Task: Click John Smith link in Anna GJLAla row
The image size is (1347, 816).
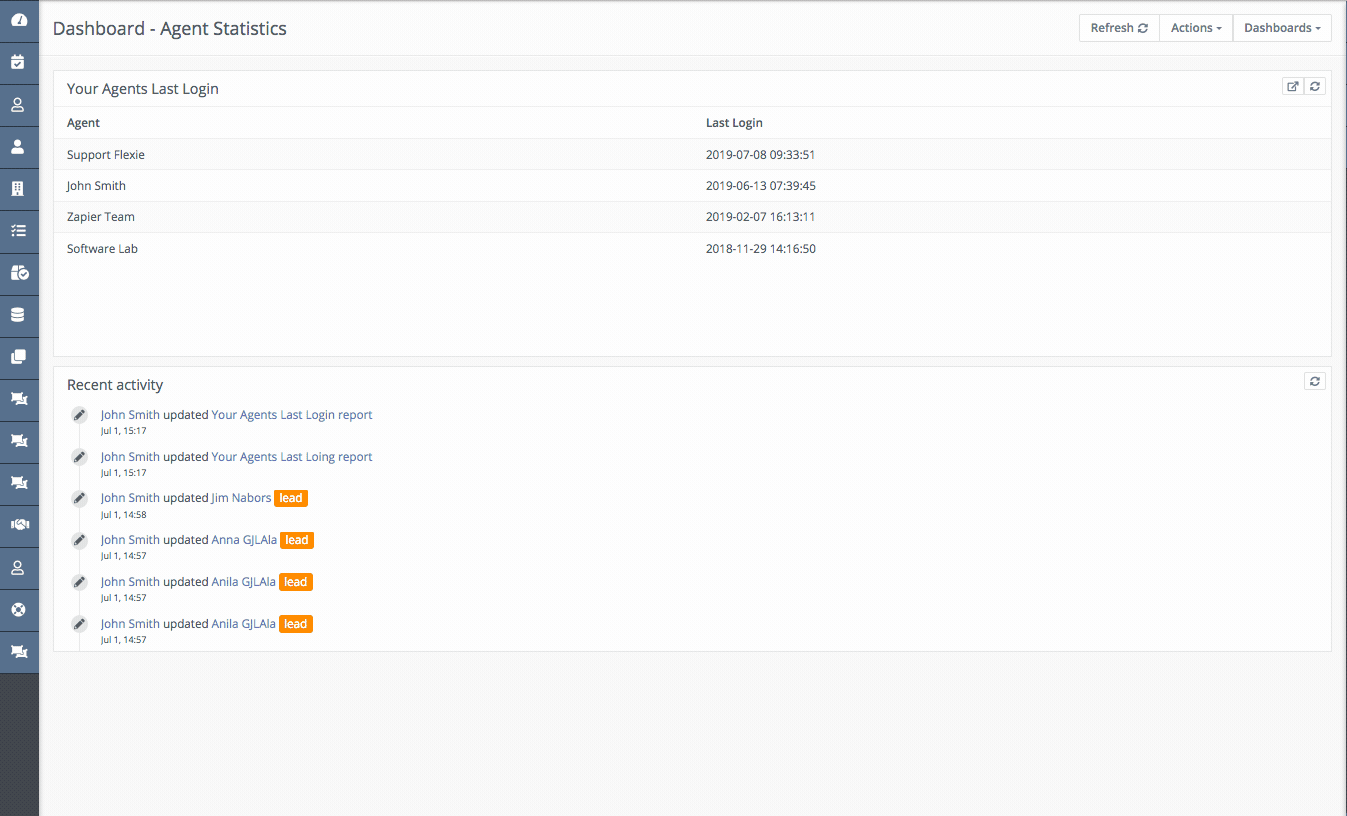Action: (130, 540)
